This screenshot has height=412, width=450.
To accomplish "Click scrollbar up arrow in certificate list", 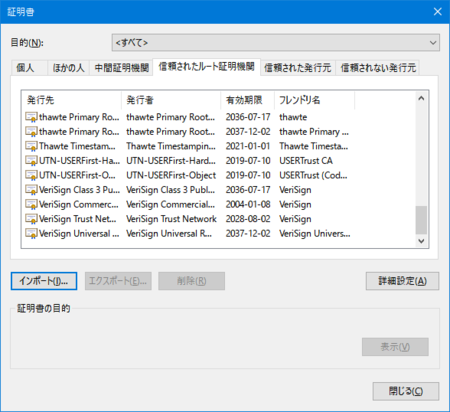I will coord(421,98).
